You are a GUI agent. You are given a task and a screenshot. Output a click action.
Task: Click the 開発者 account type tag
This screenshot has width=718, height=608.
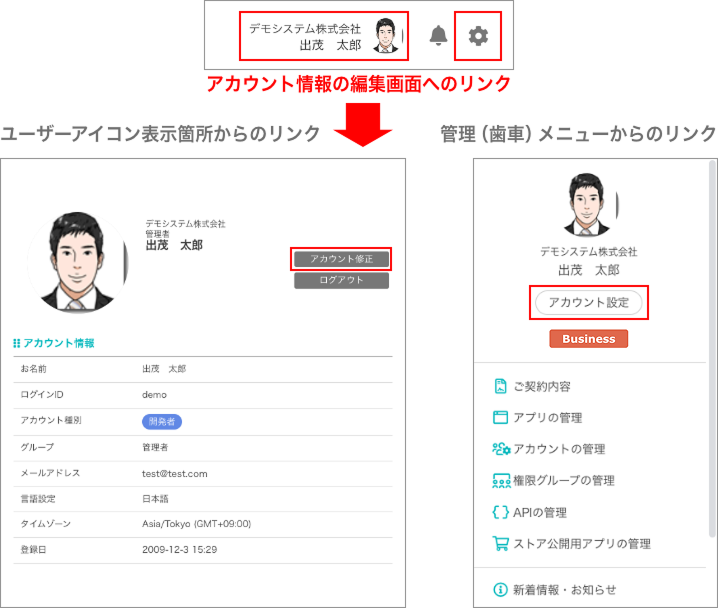(162, 421)
